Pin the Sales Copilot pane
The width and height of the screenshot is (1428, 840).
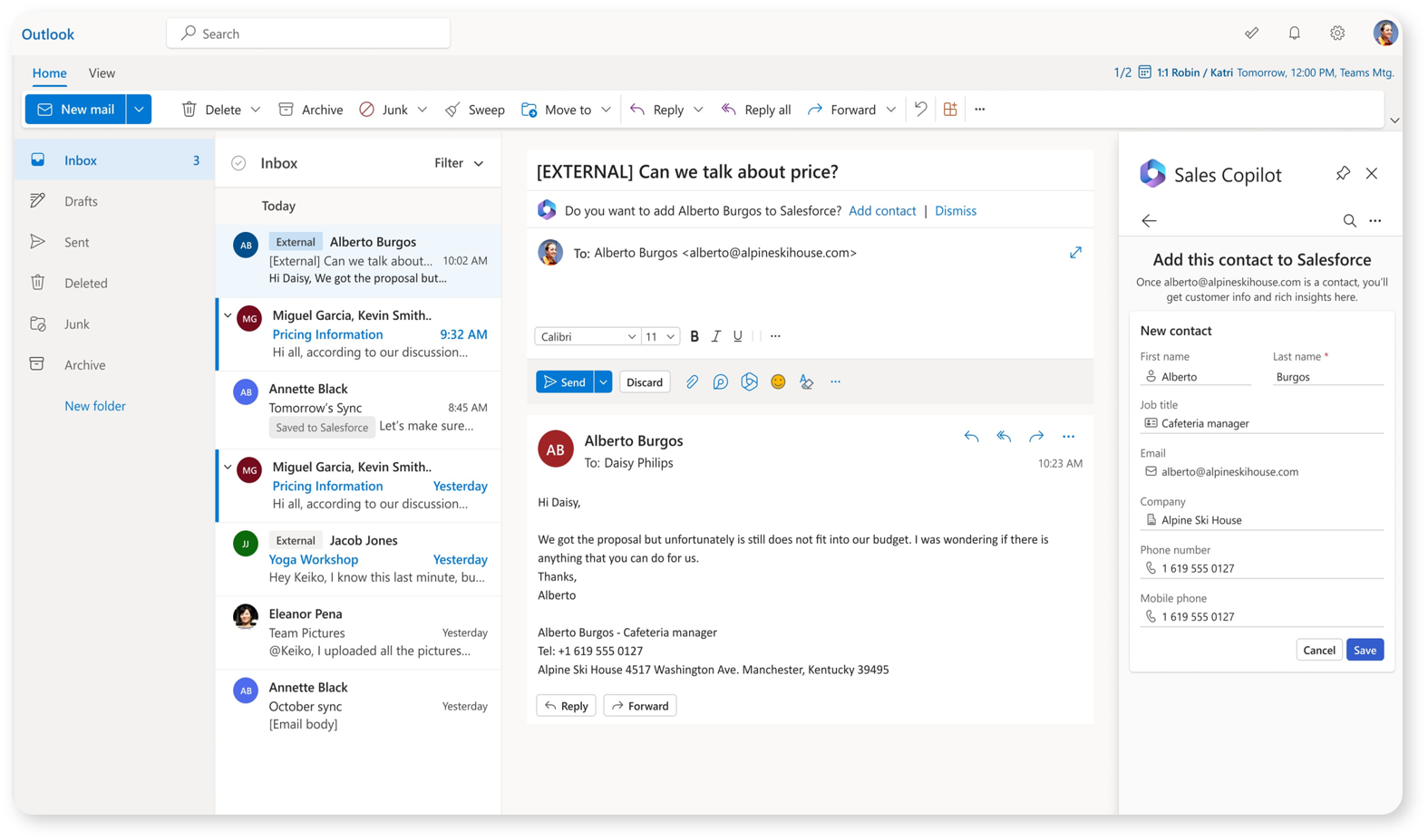(1343, 173)
